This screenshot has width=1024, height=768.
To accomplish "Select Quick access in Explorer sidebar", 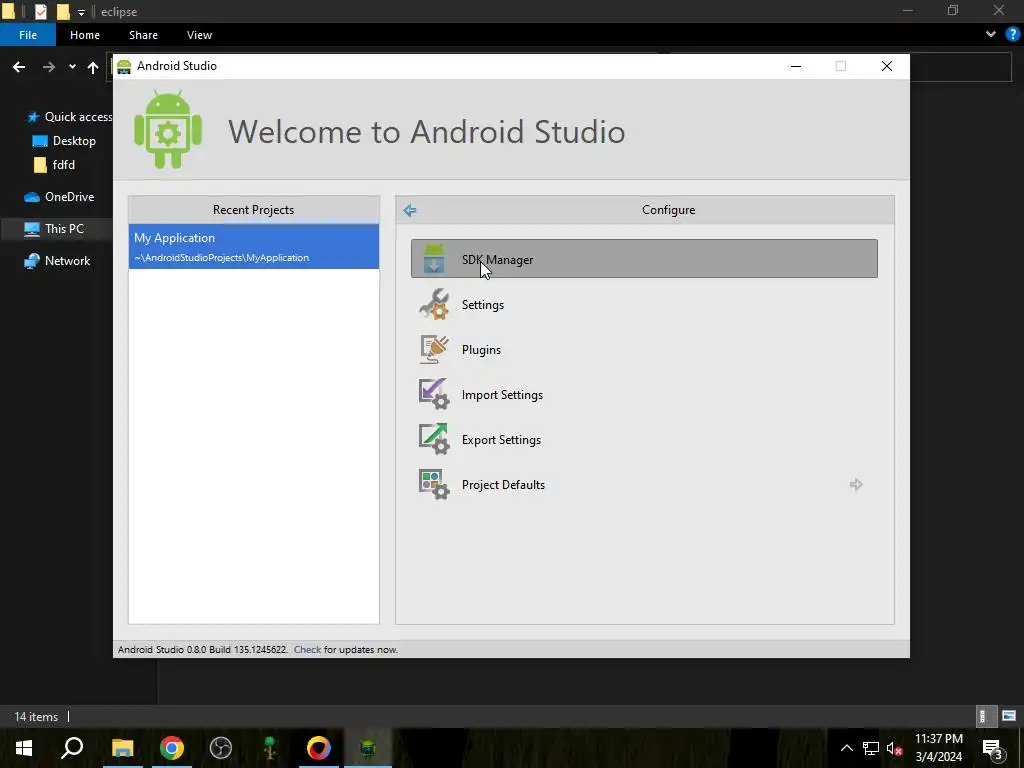I will pyautogui.click(x=69, y=117).
